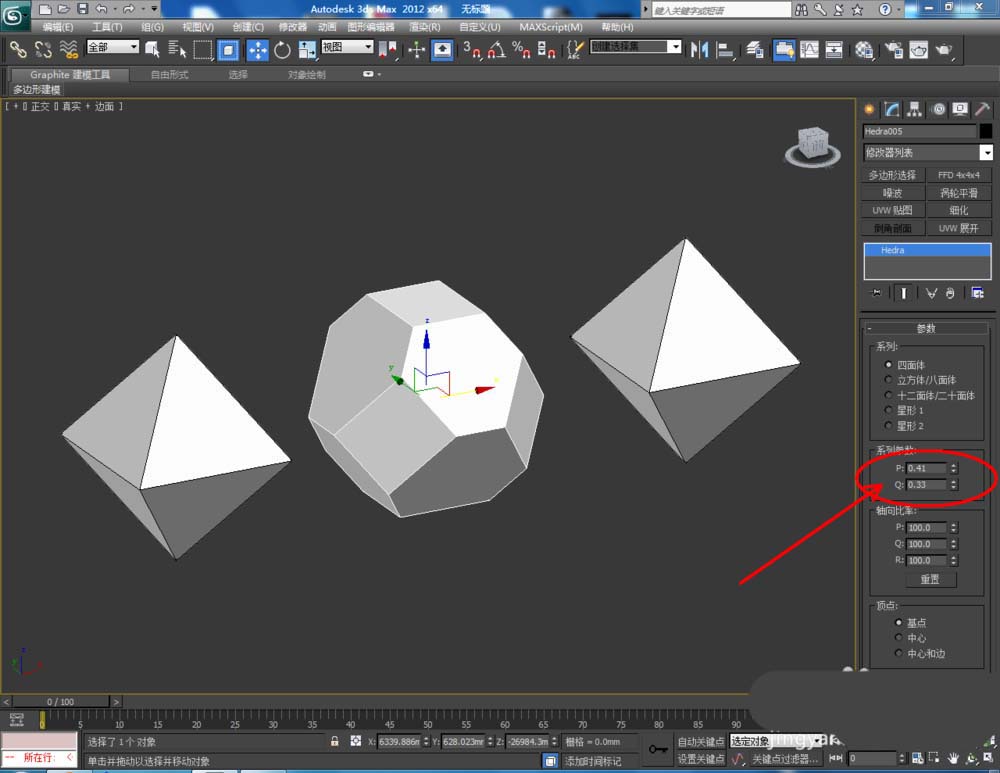The image size is (1000, 773).
Task: Toggle the Percent Snap icon
Action: 521,50
